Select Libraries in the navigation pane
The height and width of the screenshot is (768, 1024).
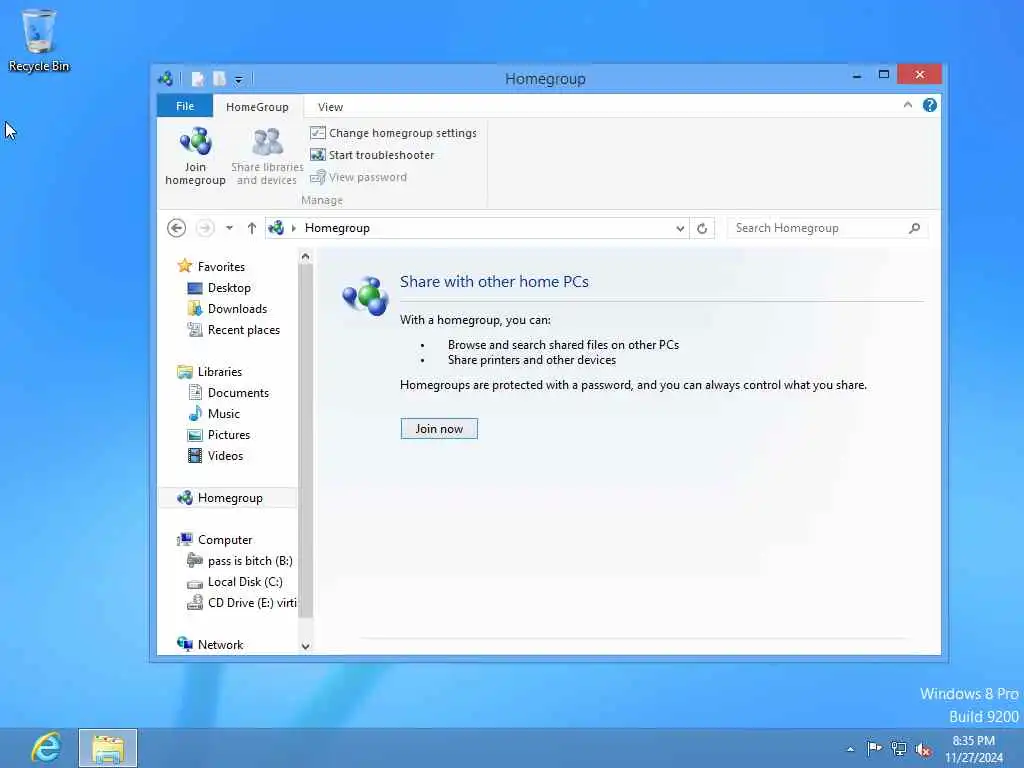pos(219,372)
